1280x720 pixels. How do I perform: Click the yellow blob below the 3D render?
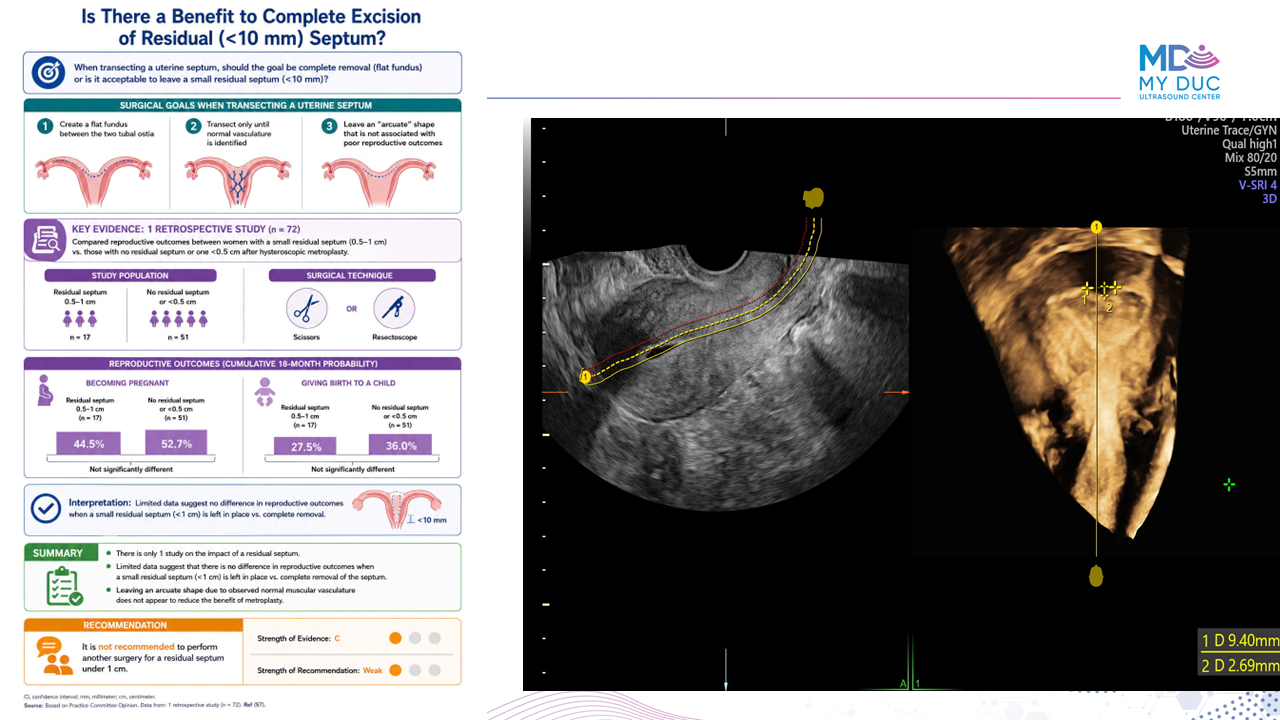pyautogui.click(x=1097, y=575)
